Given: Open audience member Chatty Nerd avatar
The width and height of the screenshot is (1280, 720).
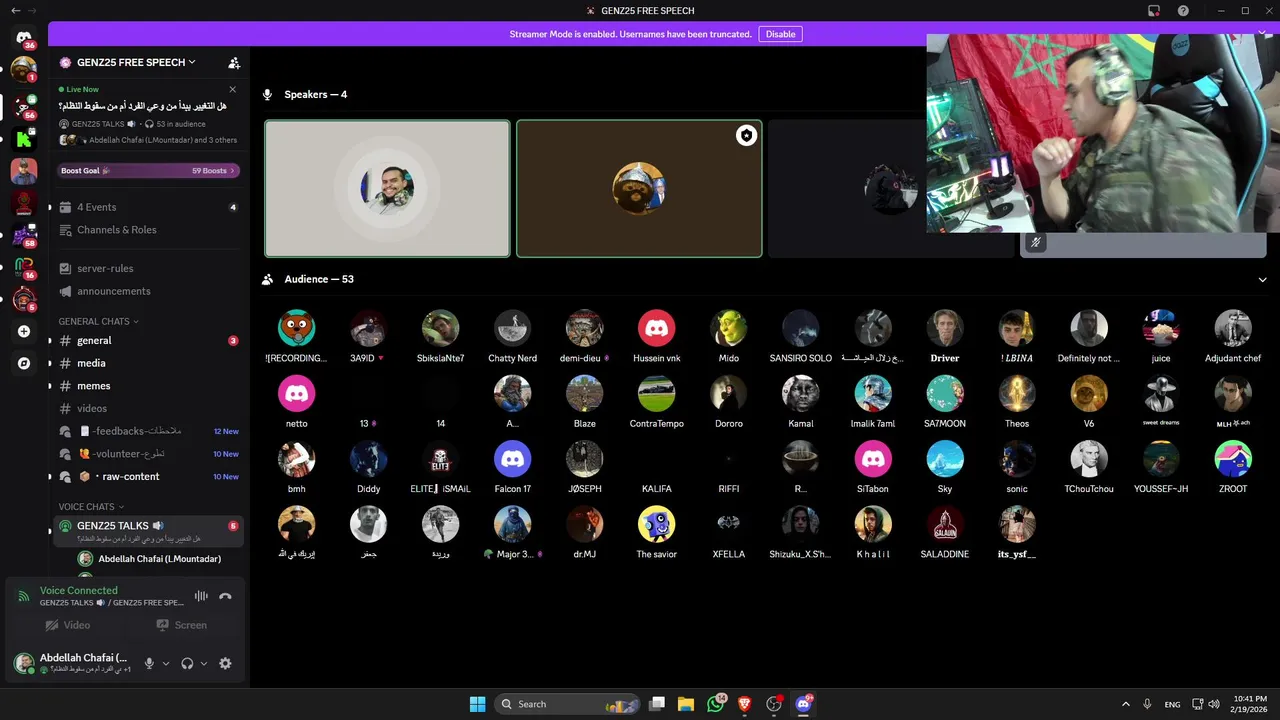Looking at the screenshot, I should [x=513, y=328].
